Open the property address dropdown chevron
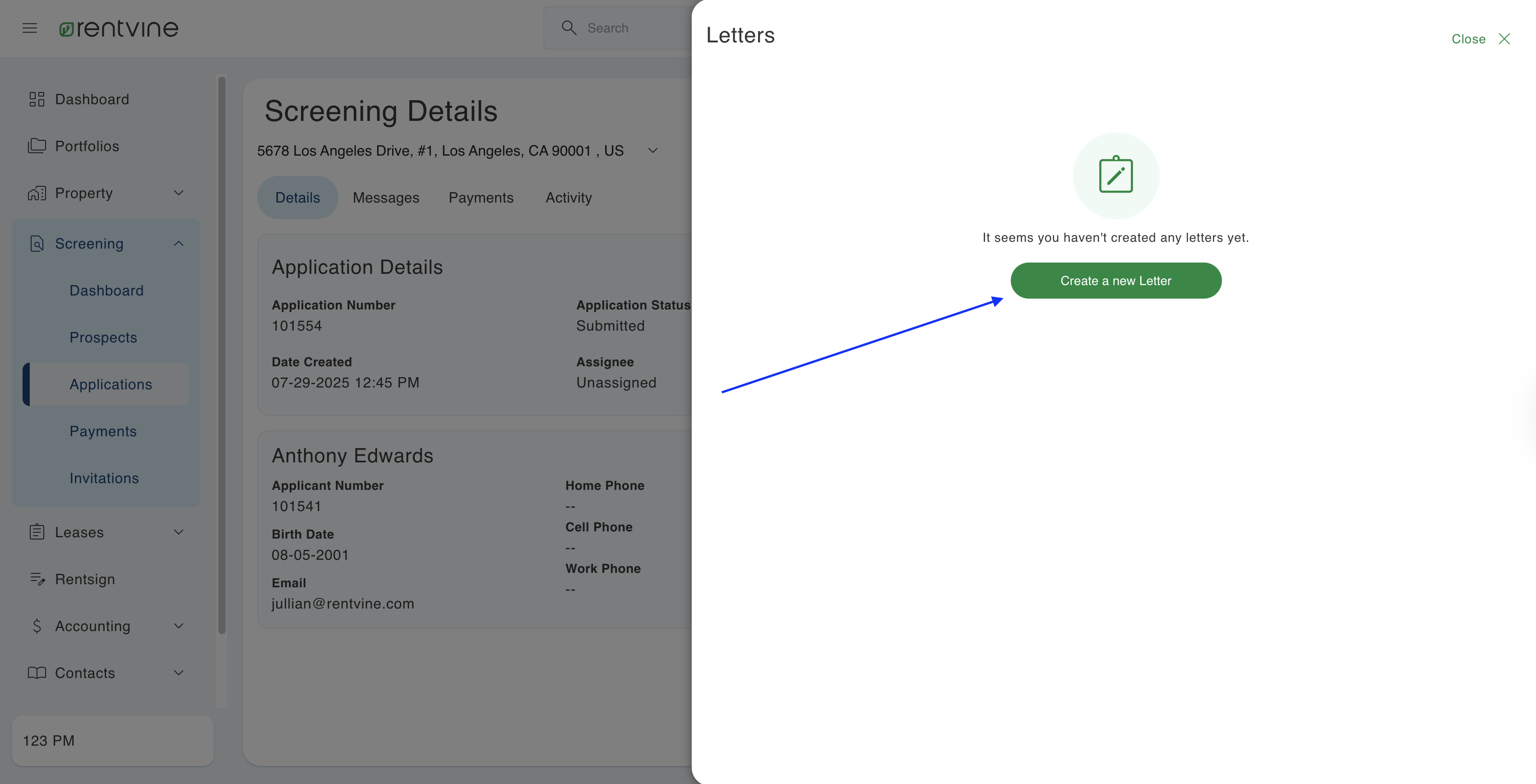 653,150
